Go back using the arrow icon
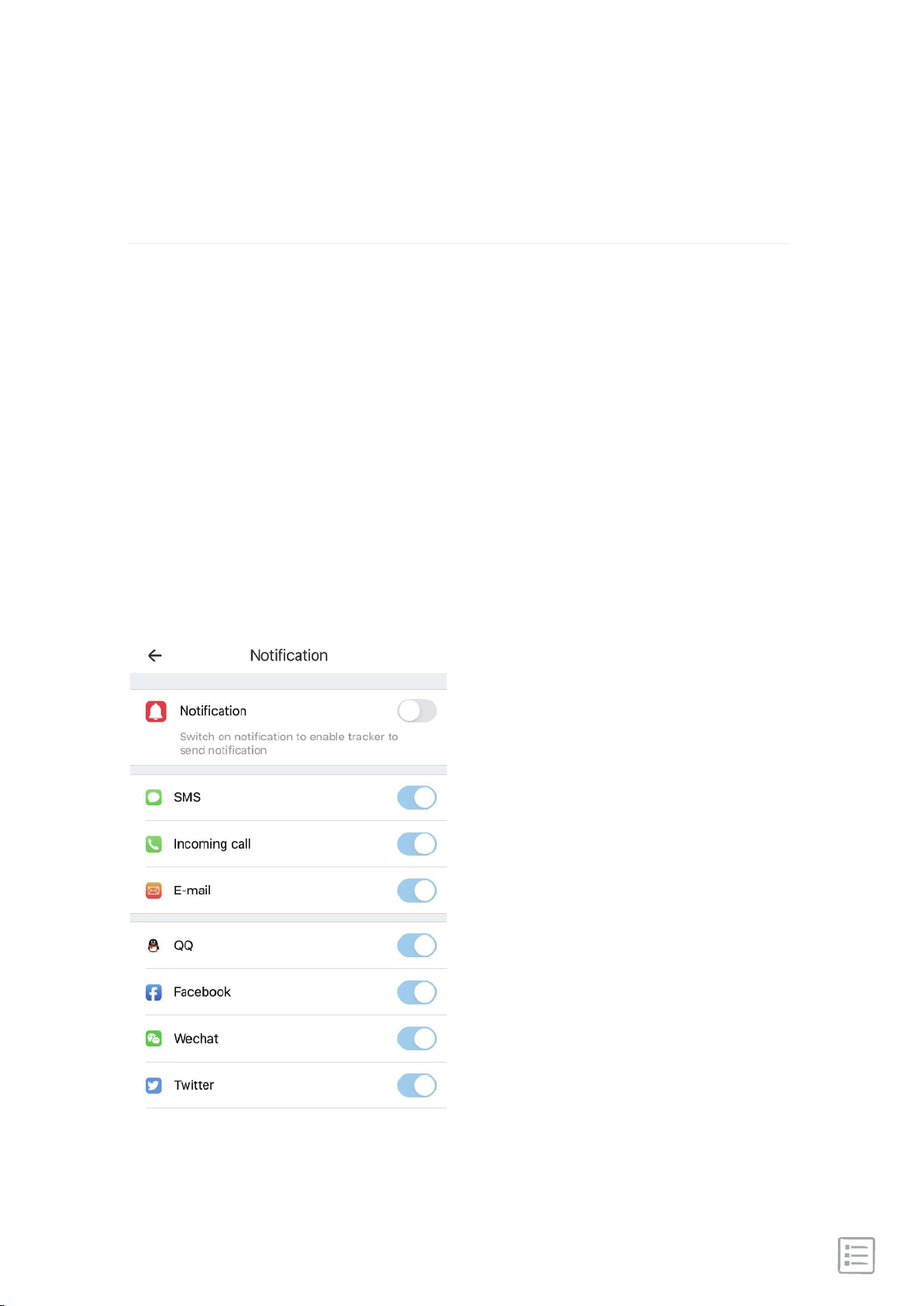The height and width of the screenshot is (1306, 924). click(155, 656)
